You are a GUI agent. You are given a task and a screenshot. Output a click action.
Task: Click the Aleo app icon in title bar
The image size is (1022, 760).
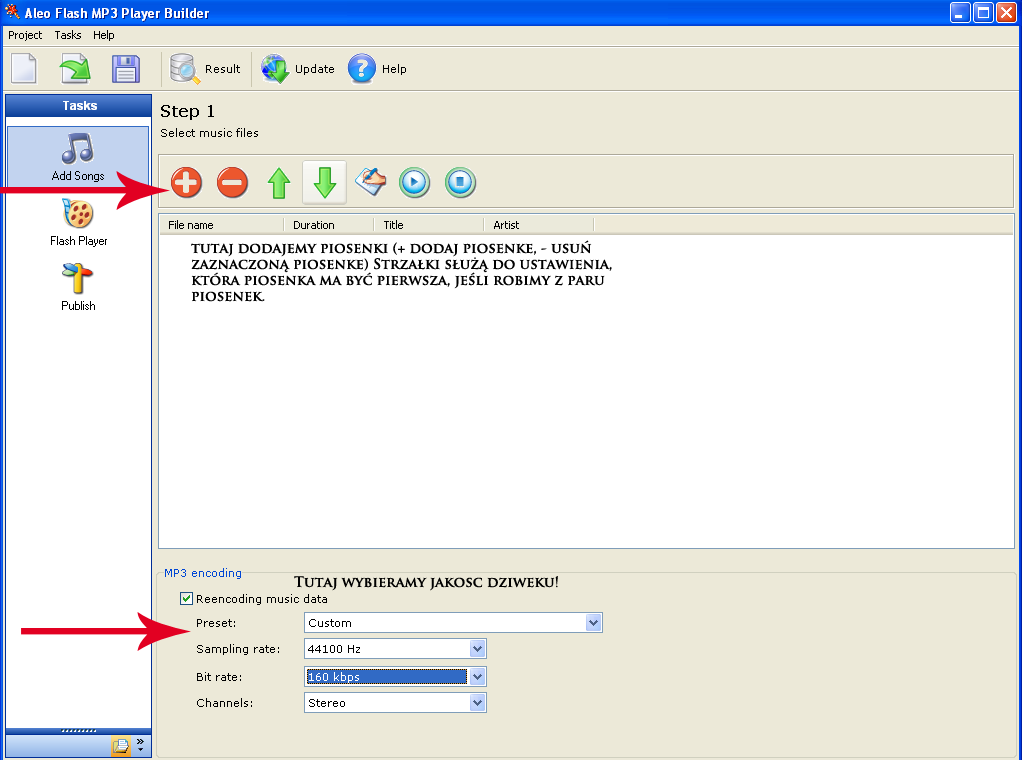[x=12, y=12]
